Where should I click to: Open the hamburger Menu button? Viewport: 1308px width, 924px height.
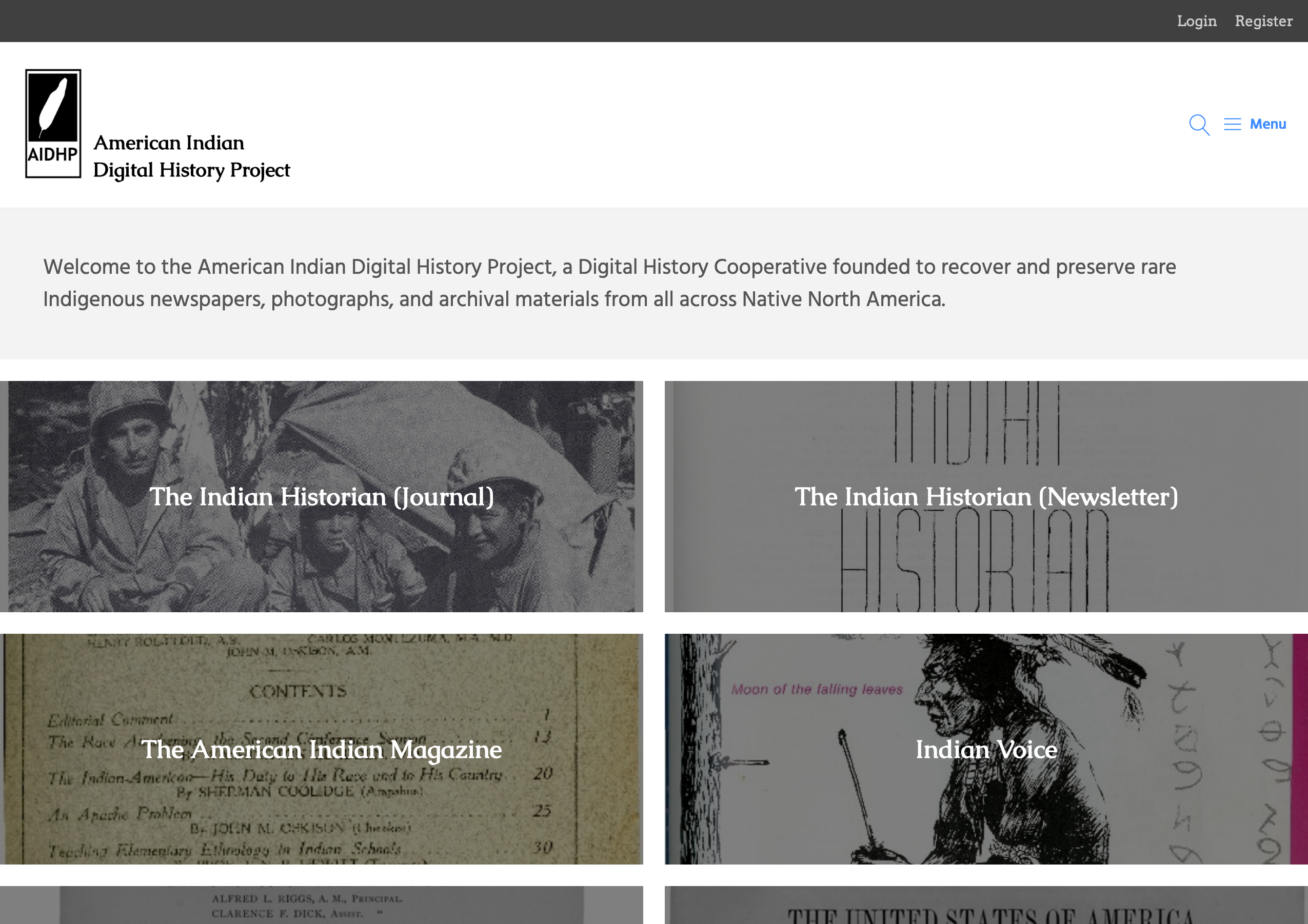(1255, 124)
